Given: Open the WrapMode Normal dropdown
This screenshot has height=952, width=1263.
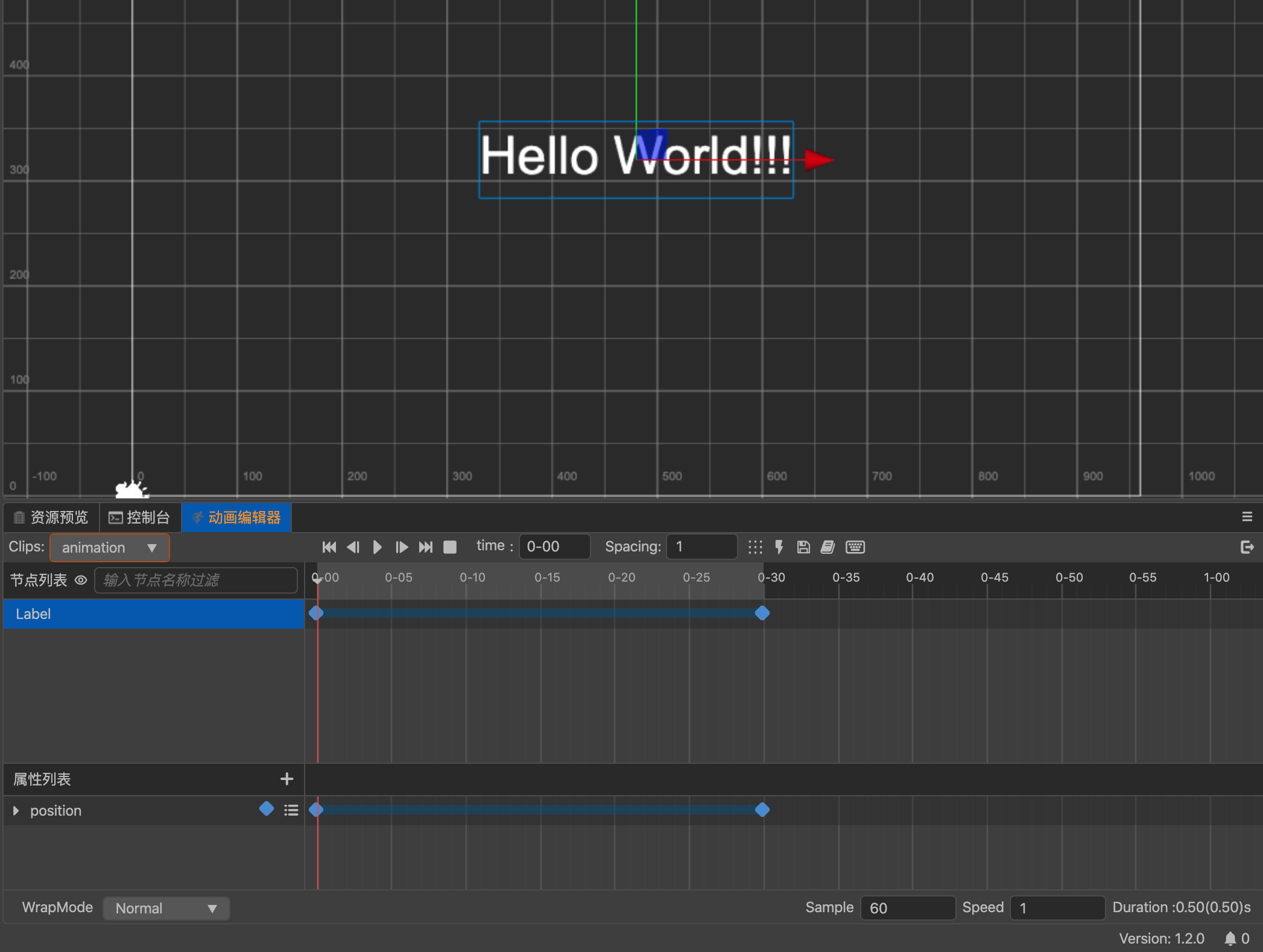Looking at the screenshot, I should [x=166, y=908].
